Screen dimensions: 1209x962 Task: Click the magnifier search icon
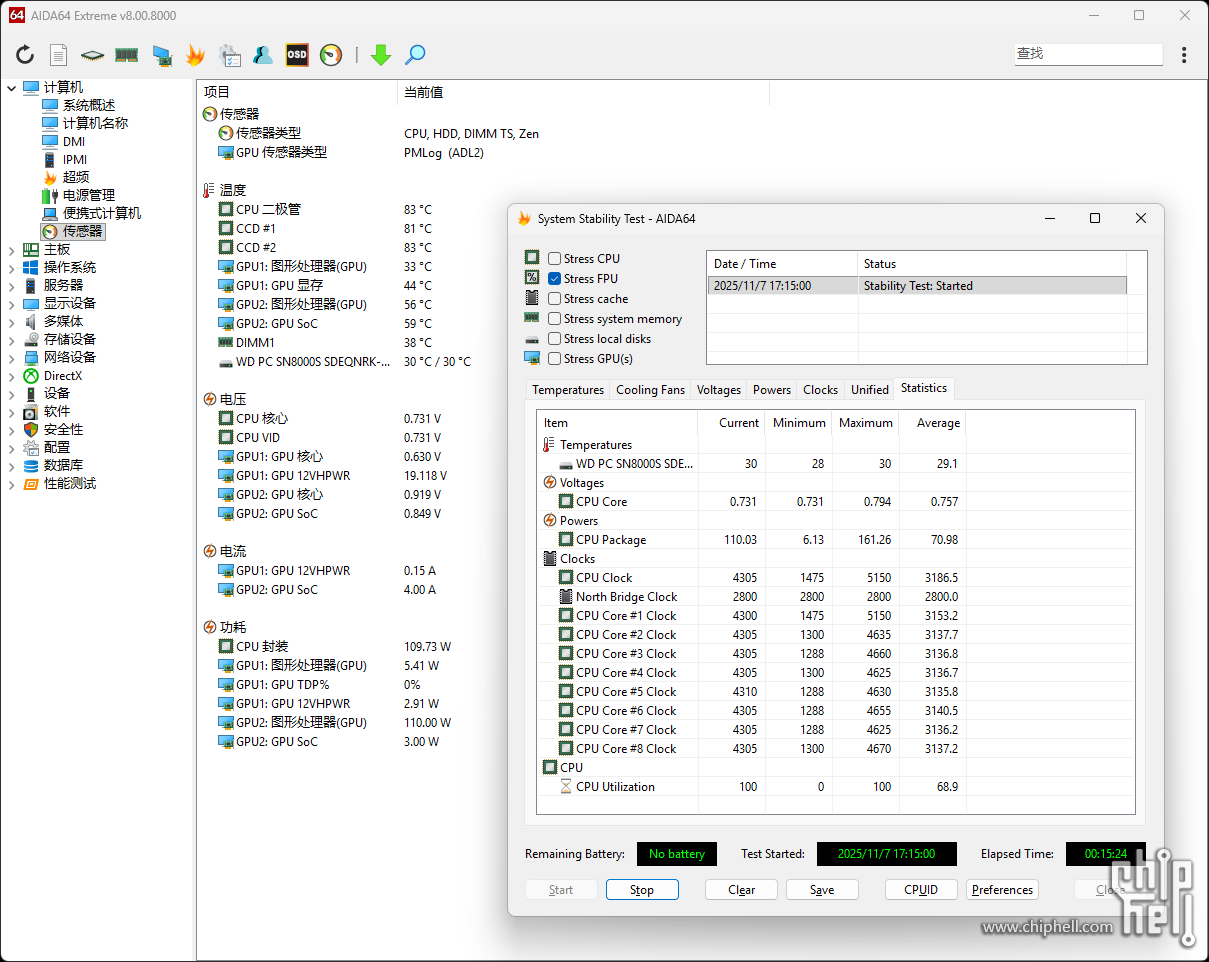(x=415, y=55)
